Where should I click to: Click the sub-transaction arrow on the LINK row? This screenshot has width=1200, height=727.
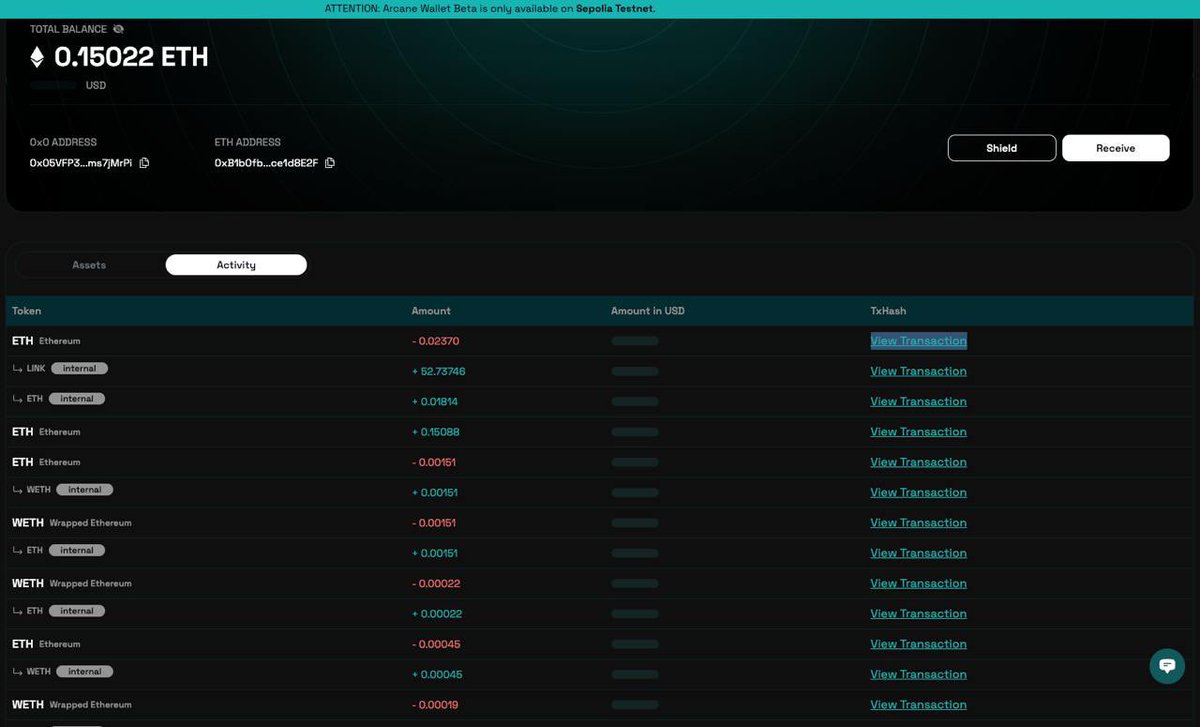click(14, 368)
